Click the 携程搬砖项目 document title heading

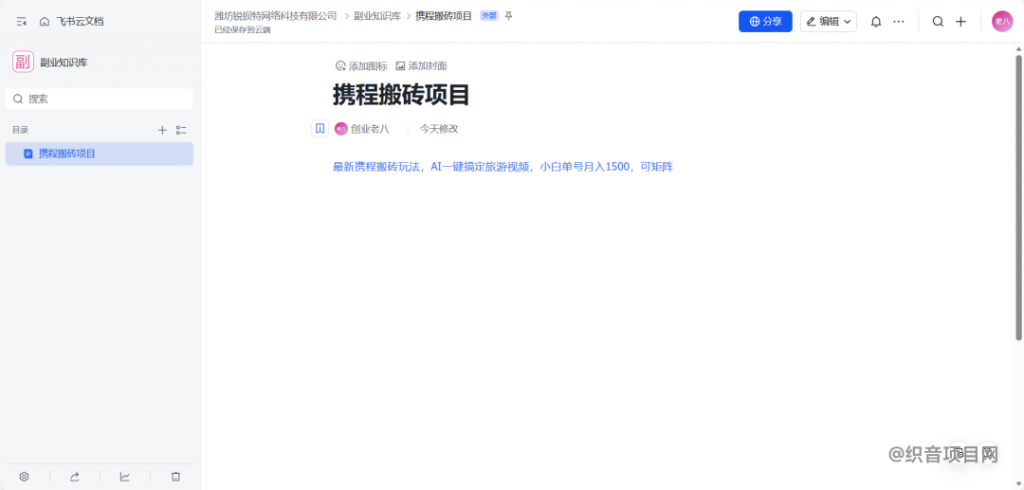click(401, 95)
